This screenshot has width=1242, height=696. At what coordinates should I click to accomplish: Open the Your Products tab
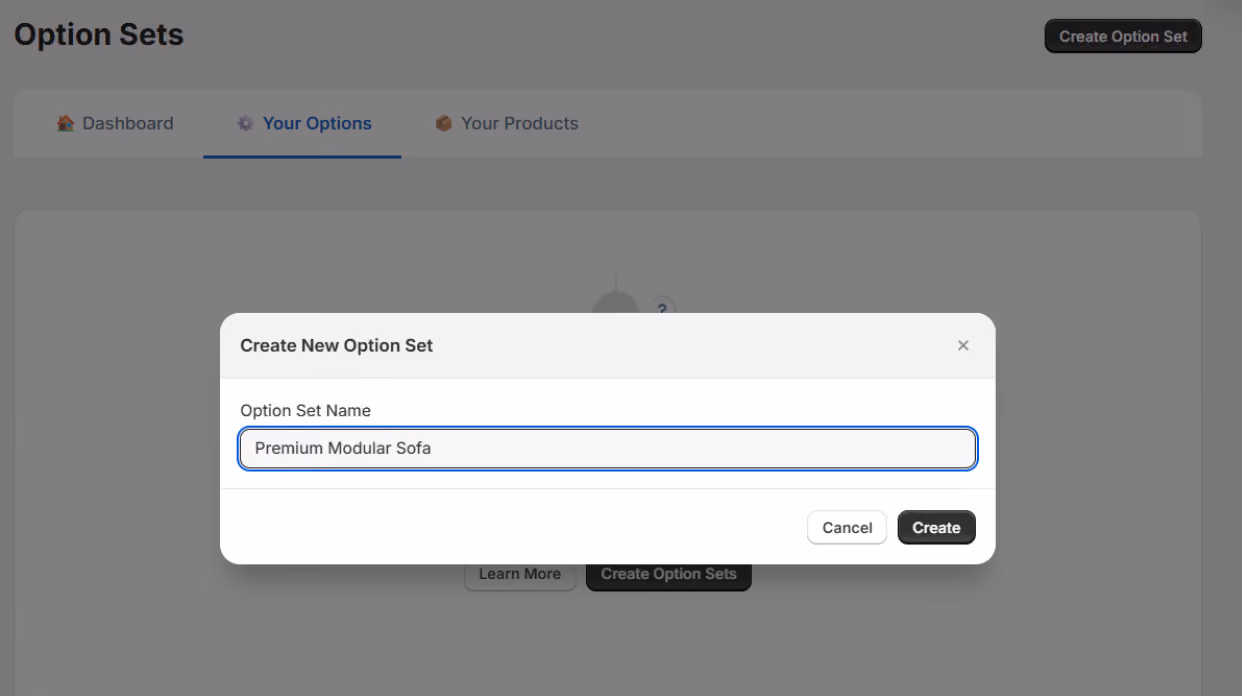coord(506,123)
